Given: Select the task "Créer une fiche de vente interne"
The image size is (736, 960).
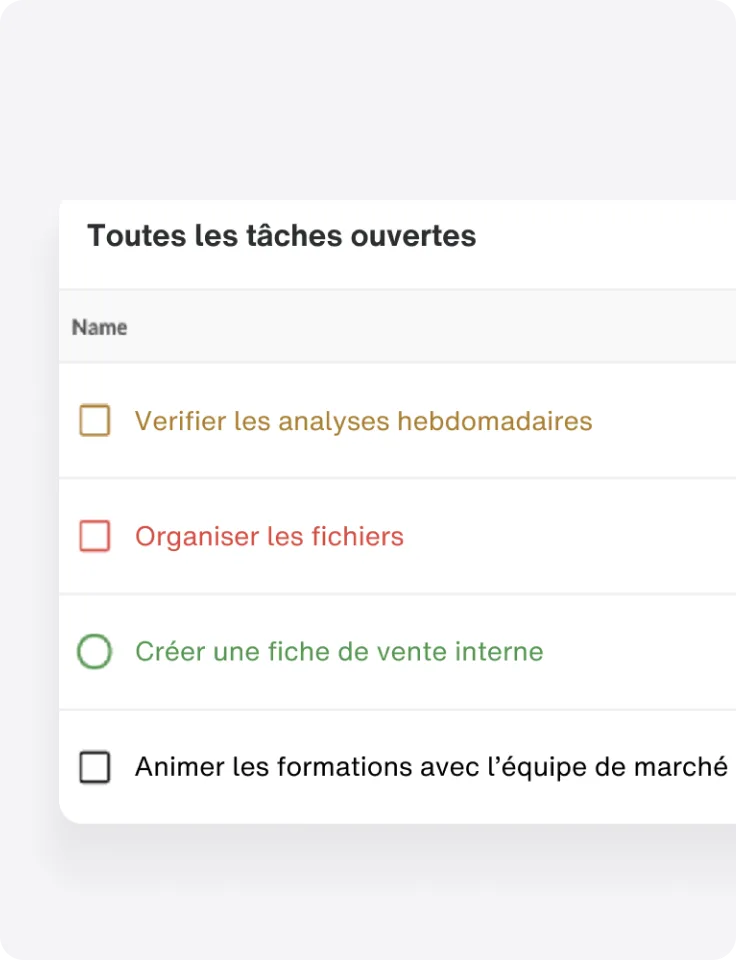Looking at the screenshot, I should click(339, 651).
